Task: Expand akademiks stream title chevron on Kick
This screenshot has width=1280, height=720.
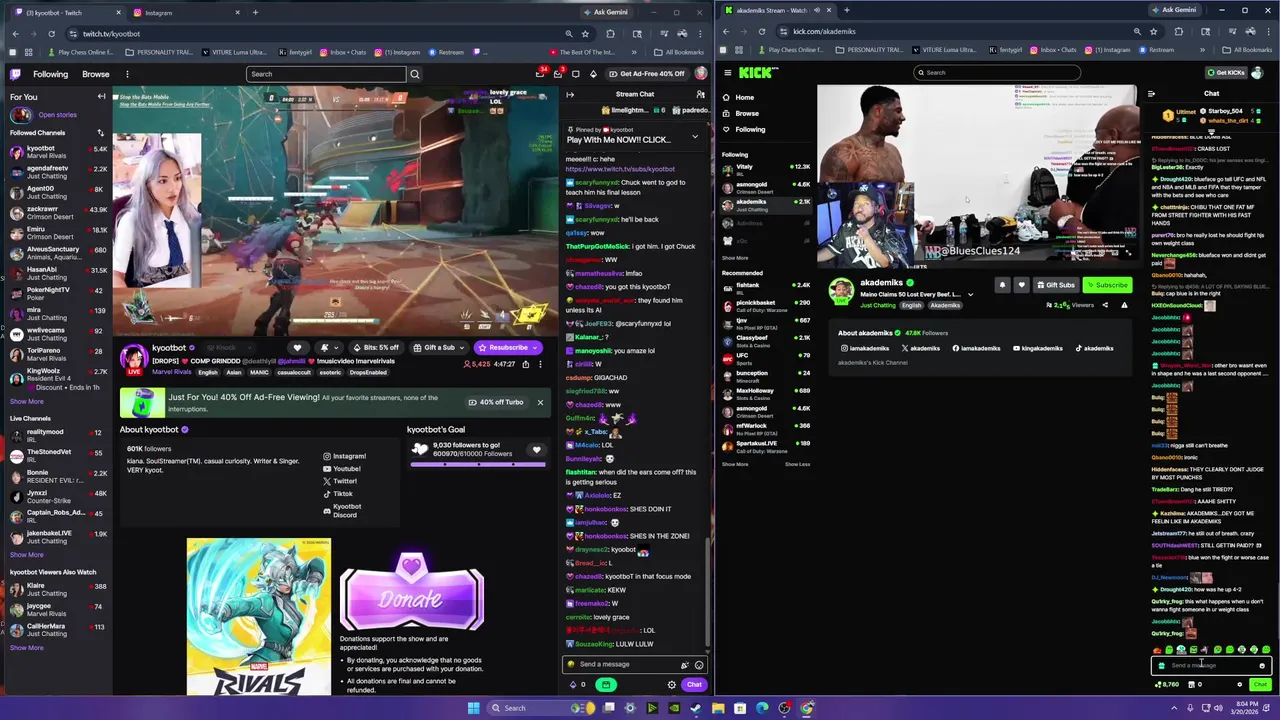Action: 970,295
